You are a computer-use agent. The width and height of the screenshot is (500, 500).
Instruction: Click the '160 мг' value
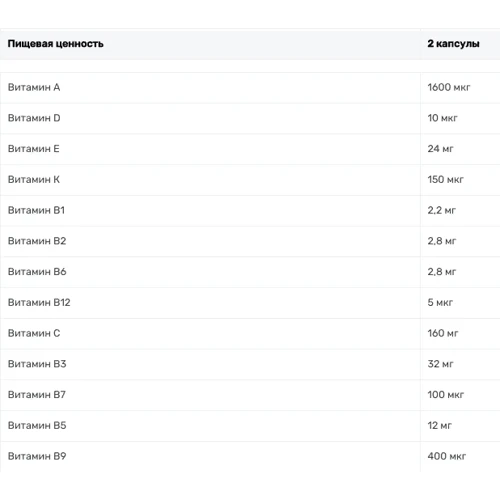pos(443,333)
